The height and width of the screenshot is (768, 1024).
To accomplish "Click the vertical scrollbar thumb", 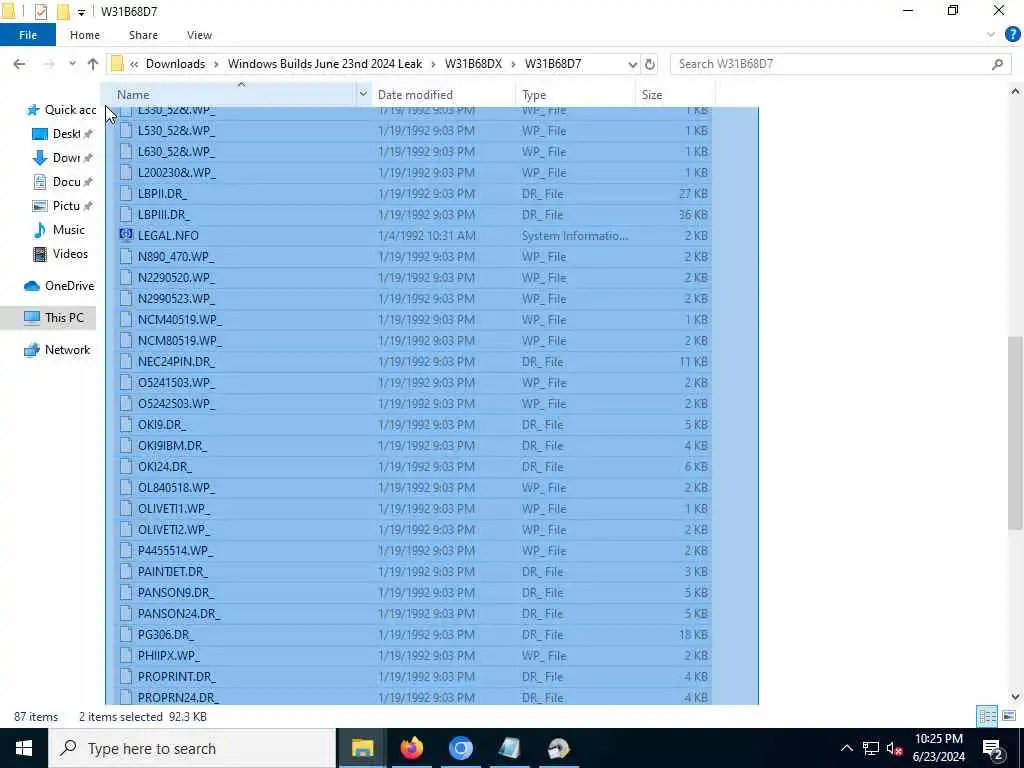I will 1015,433.
